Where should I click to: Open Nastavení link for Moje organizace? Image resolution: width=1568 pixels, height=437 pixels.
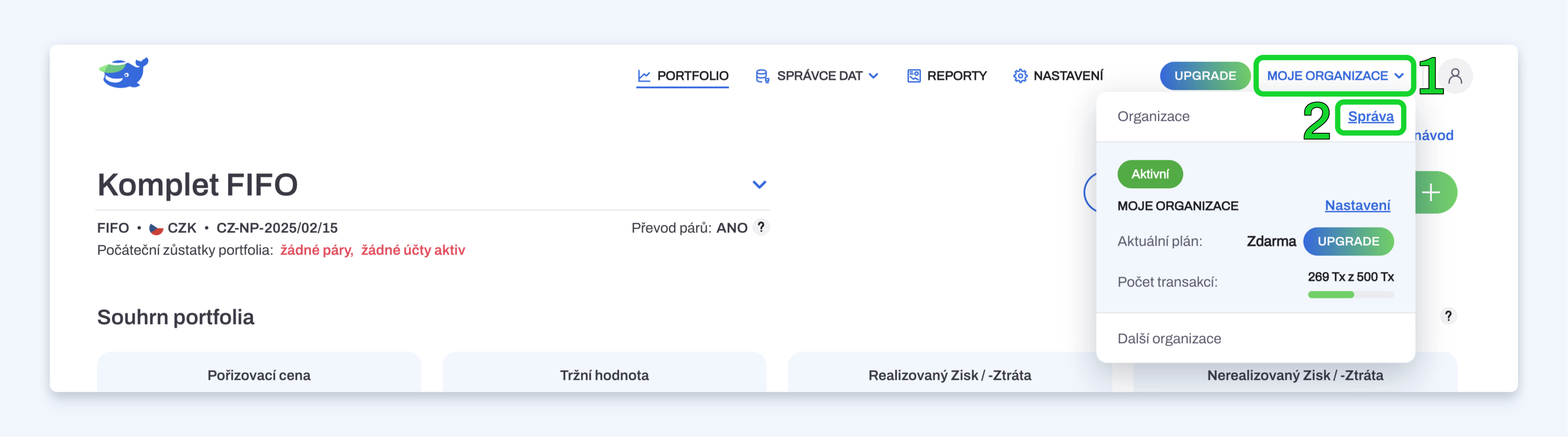[1357, 205]
